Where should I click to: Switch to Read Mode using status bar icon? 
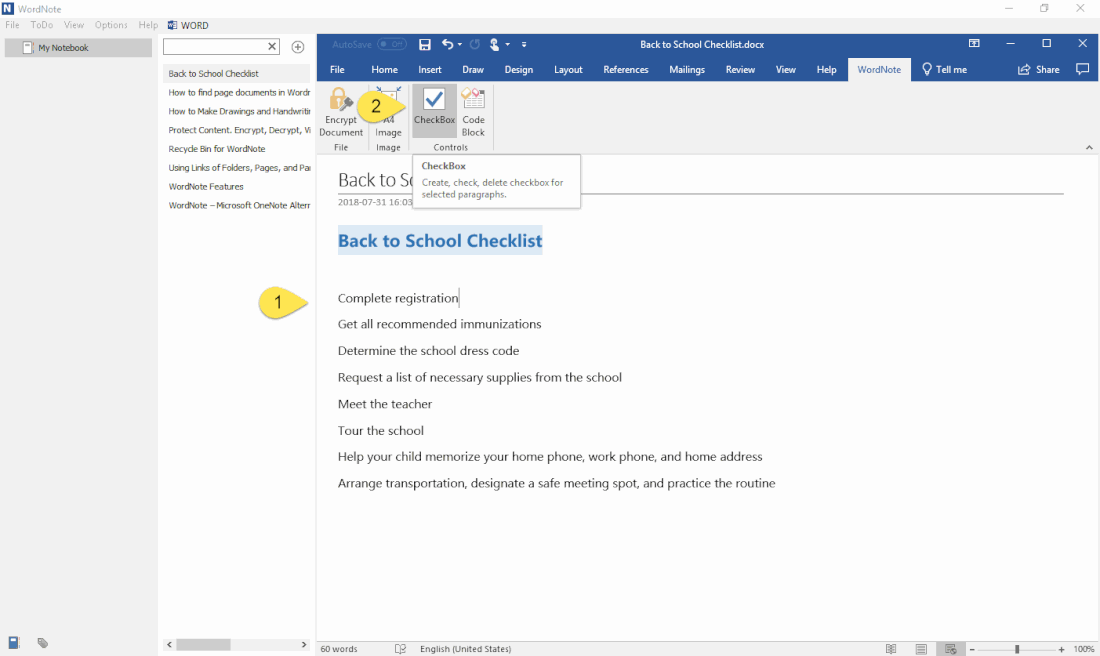pyautogui.click(x=890, y=648)
